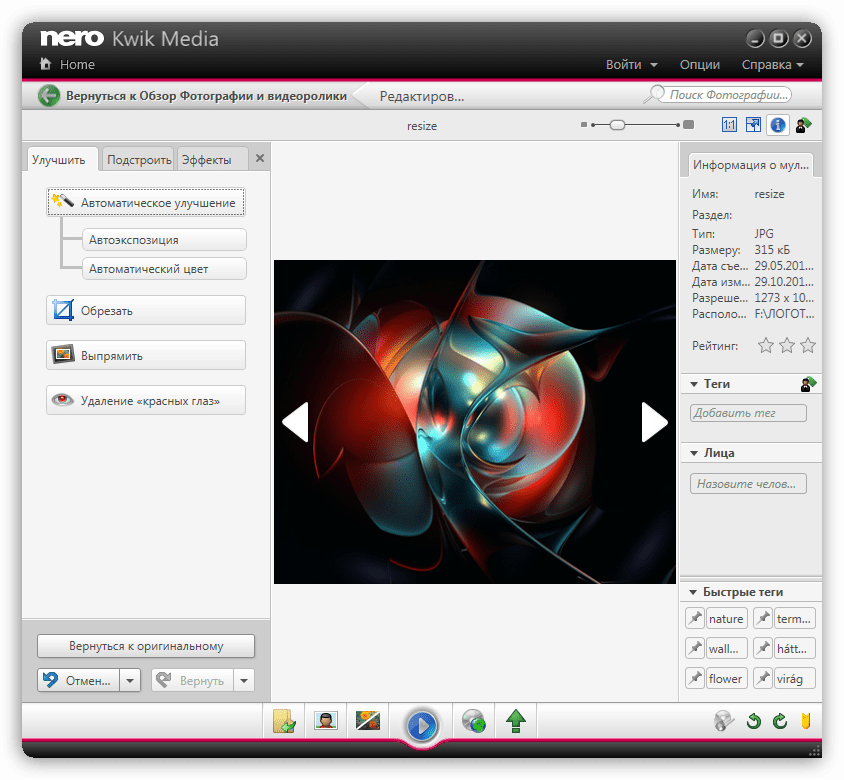844x780 pixels.
Task: Click the green back arrow icon
Action: coord(49,96)
